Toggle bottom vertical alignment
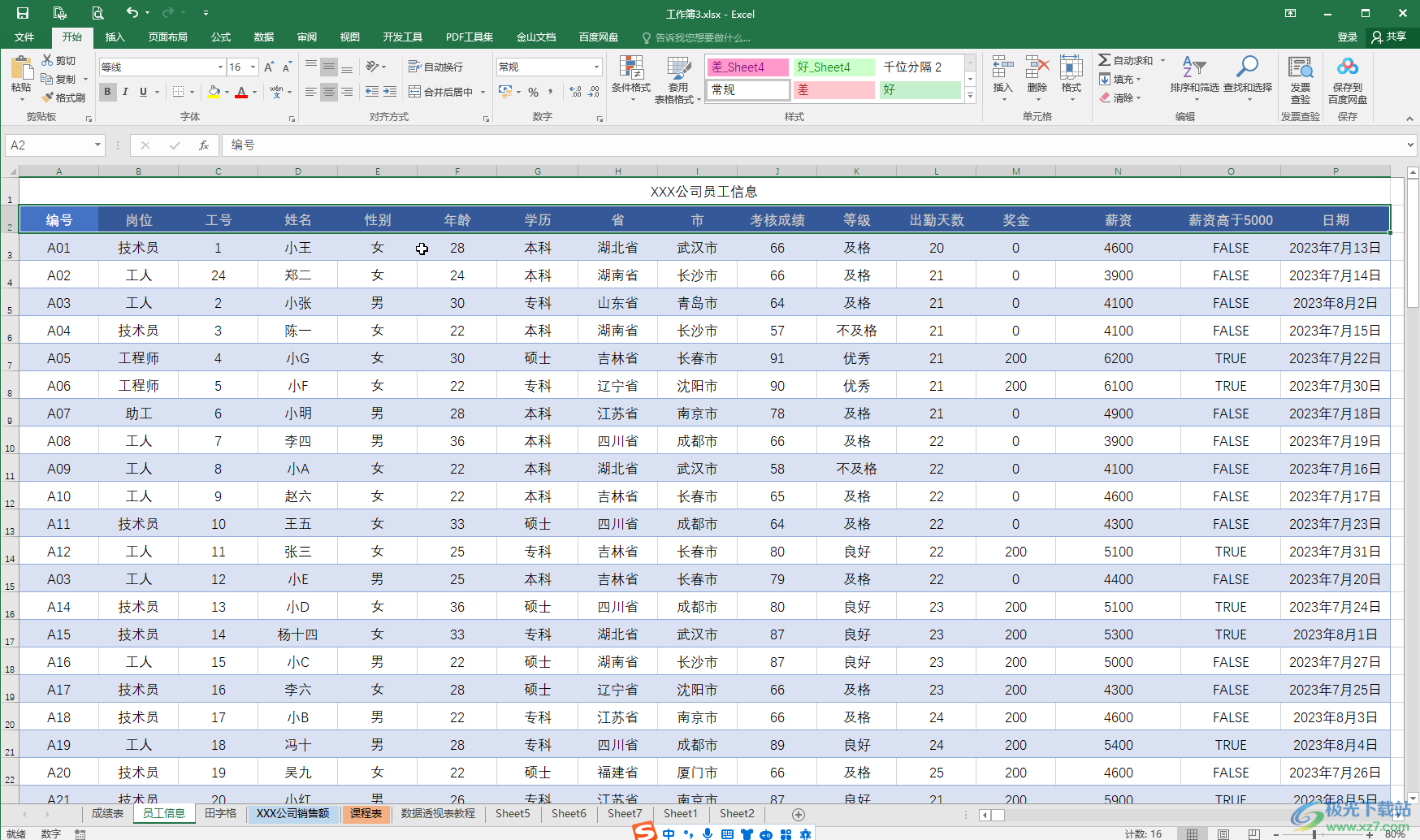 tap(347, 67)
